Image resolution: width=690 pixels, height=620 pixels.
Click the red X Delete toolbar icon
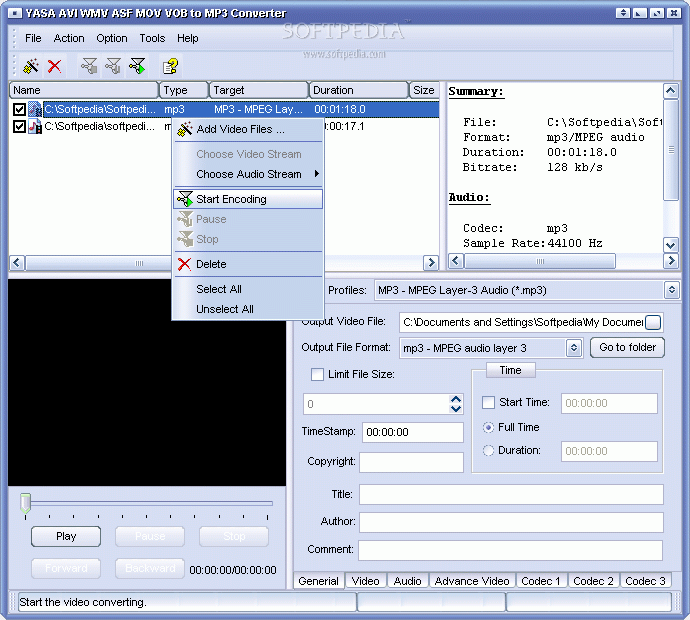55,66
